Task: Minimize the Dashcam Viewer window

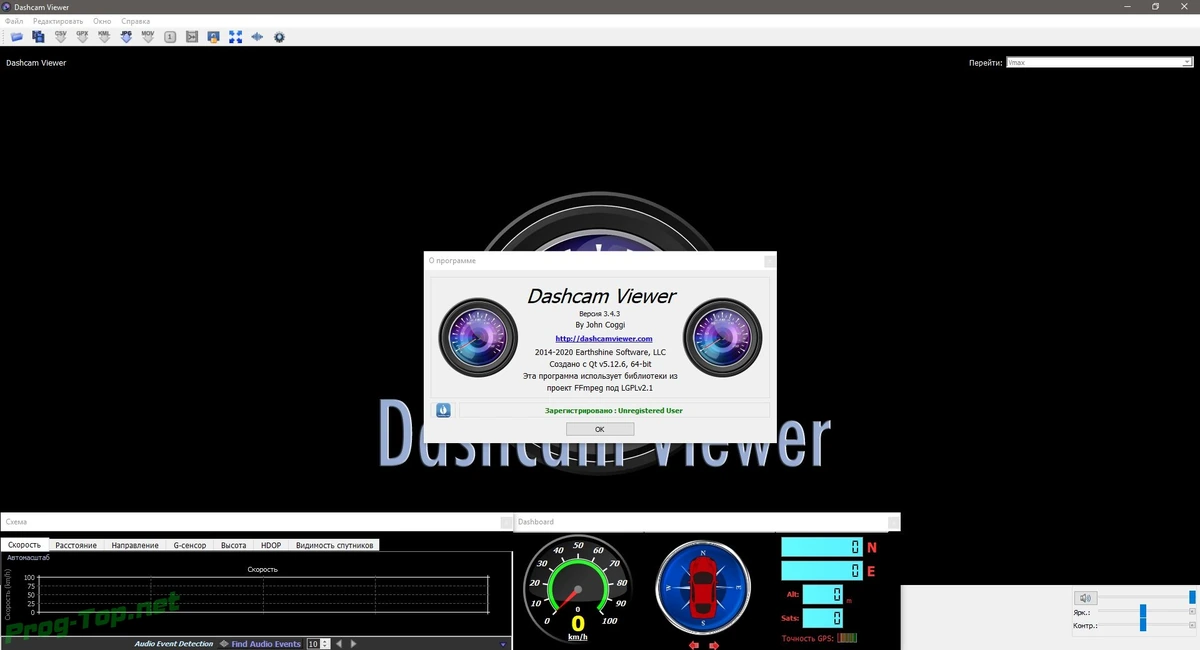Action: click(1129, 7)
